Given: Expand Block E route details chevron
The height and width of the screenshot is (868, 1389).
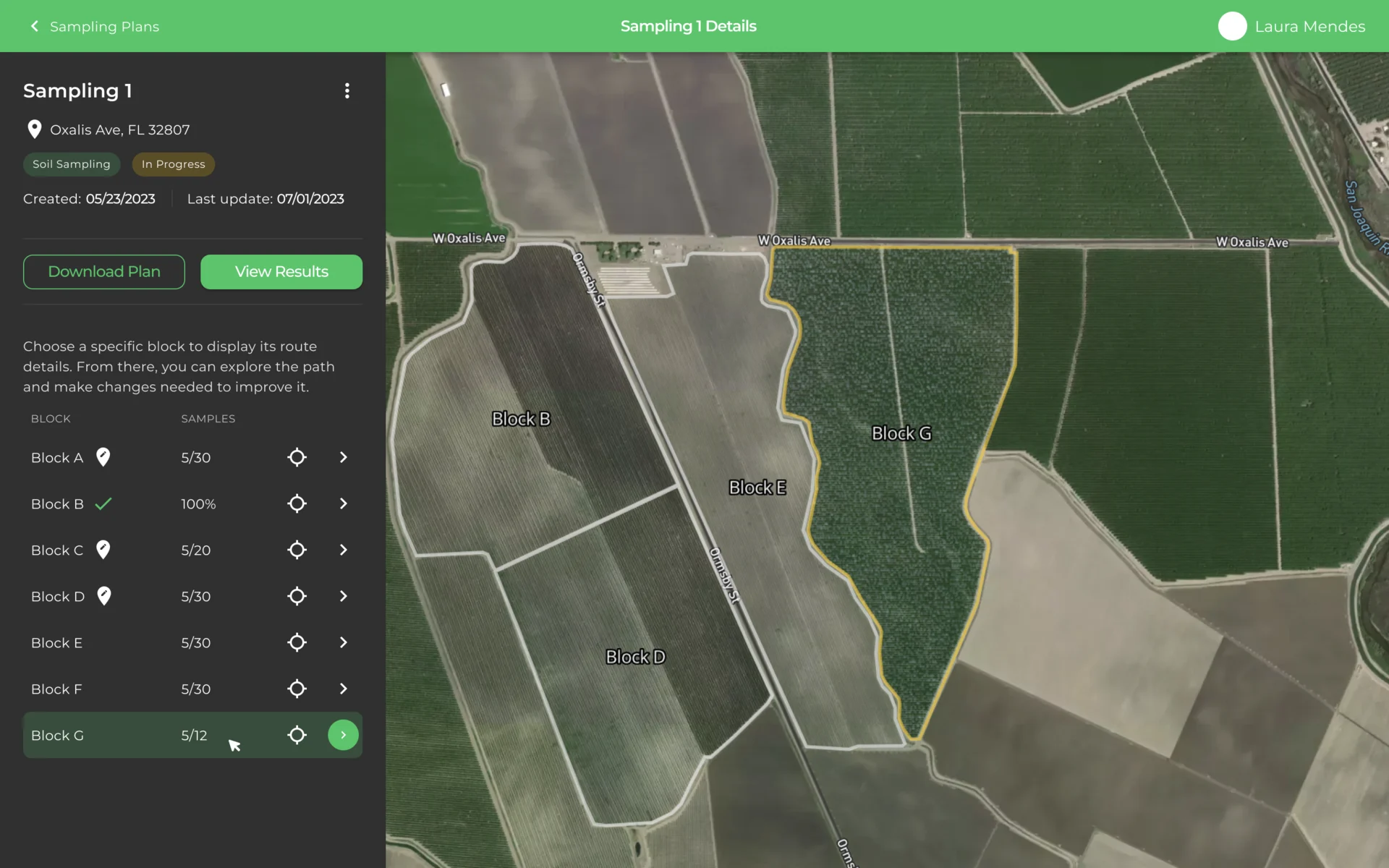Looking at the screenshot, I should pos(344,642).
